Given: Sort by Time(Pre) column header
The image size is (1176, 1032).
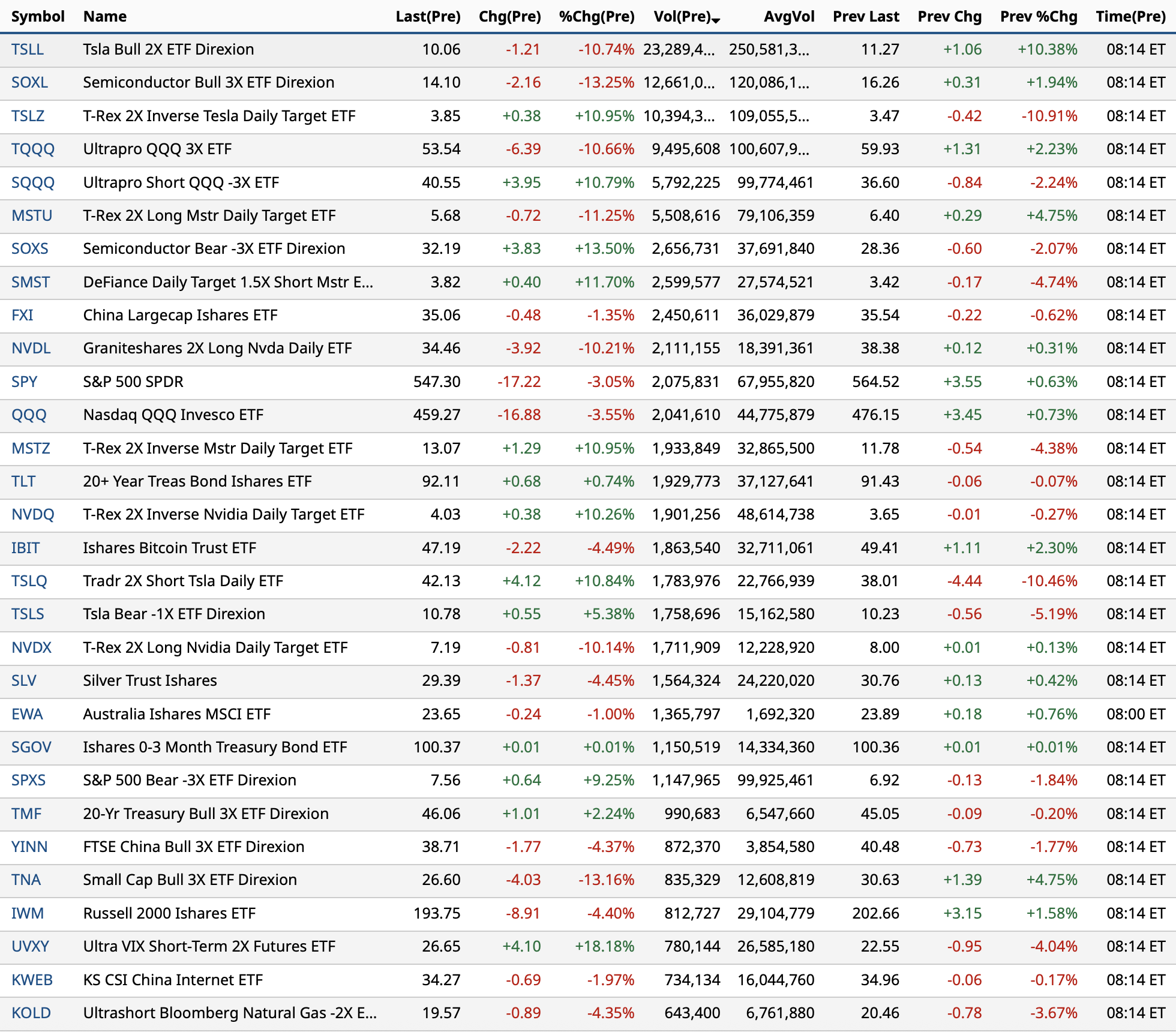Looking at the screenshot, I should [1130, 17].
